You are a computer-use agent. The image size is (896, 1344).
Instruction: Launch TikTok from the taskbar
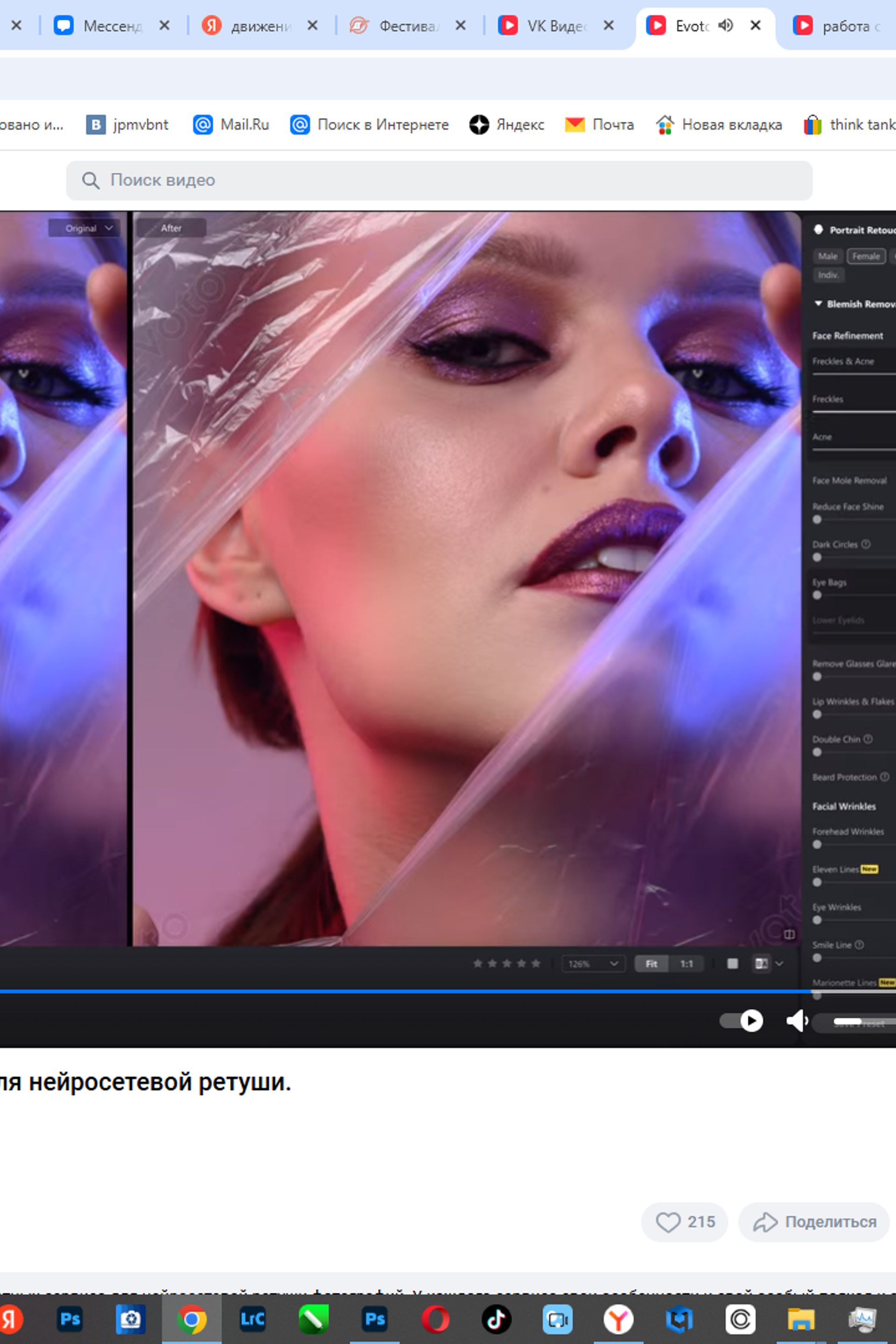pos(496,1319)
